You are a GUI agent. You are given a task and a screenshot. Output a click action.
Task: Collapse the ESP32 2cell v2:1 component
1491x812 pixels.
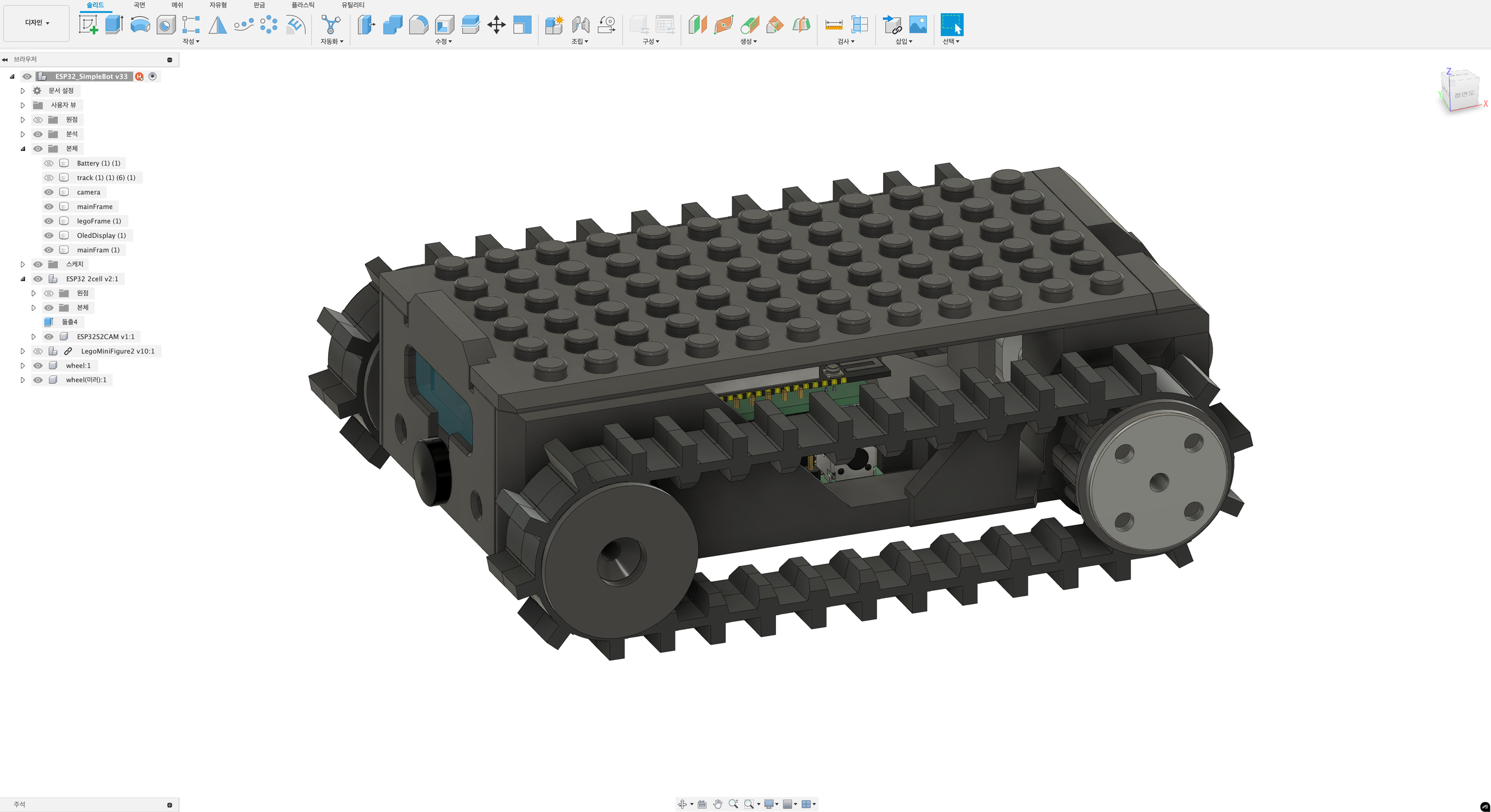[x=23, y=279]
